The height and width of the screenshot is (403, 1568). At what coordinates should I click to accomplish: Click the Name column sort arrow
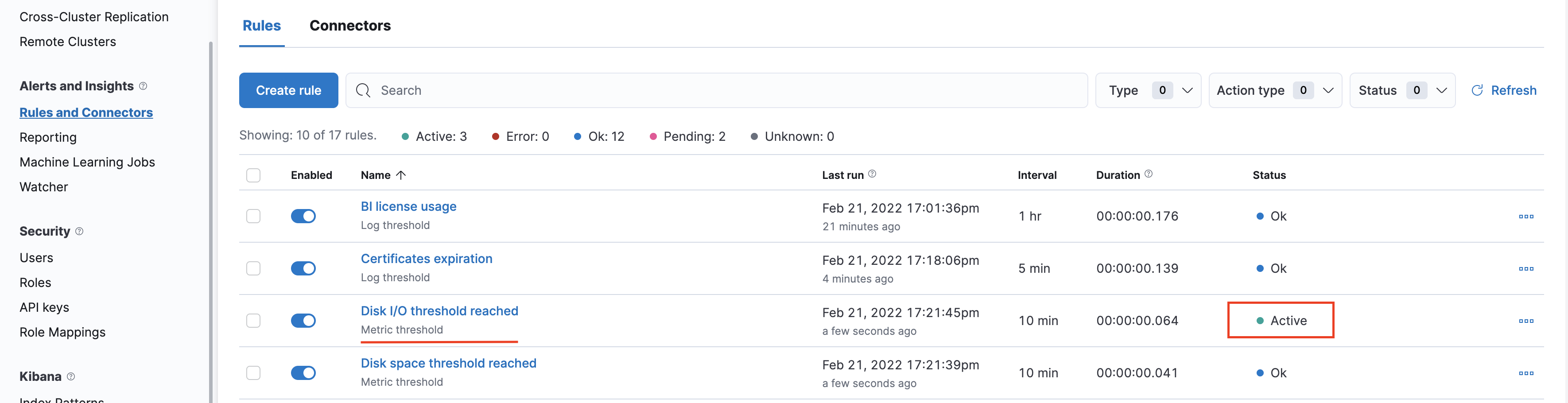pyautogui.click(x=400, y=175)
